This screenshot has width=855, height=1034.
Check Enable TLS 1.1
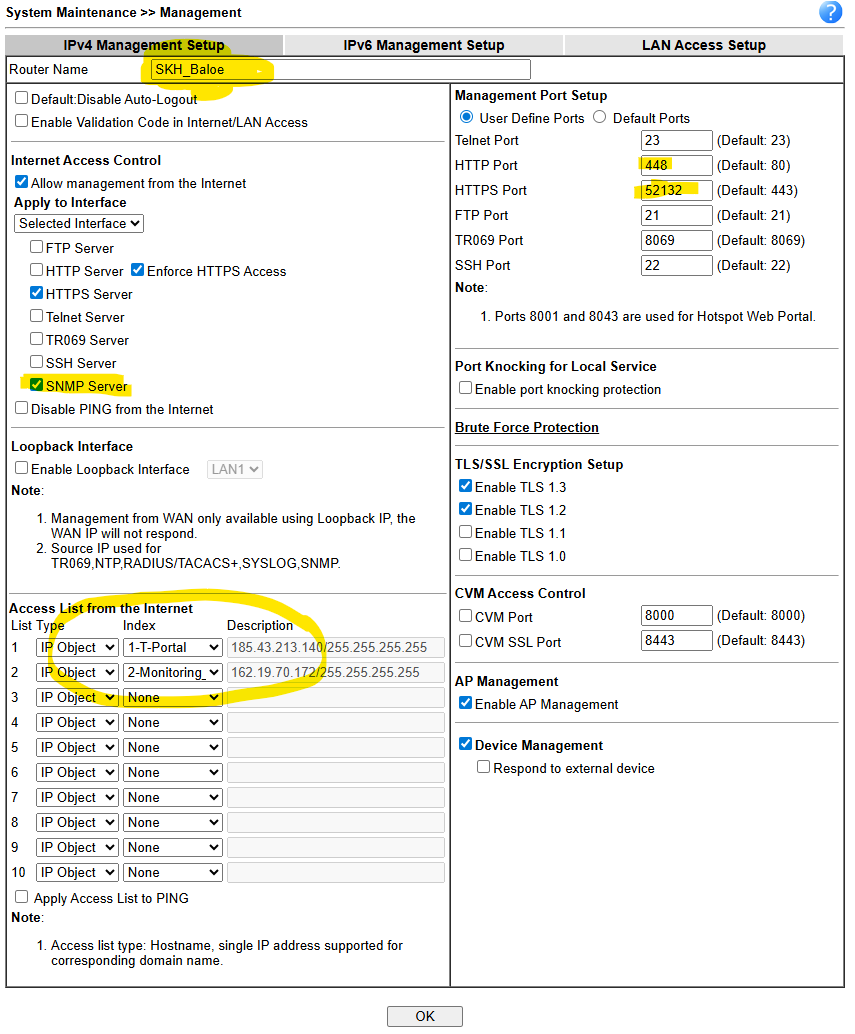point(465,532)
